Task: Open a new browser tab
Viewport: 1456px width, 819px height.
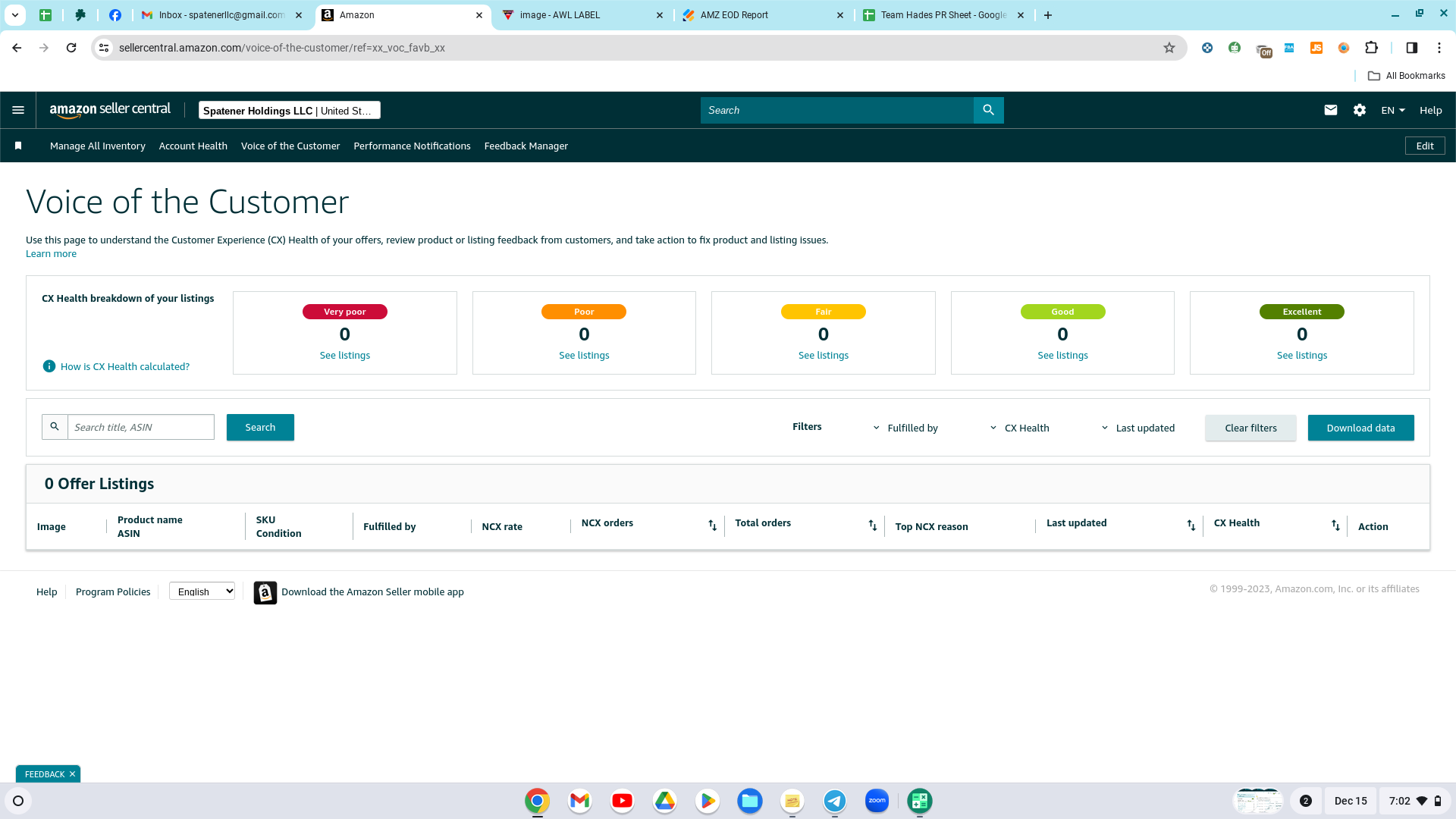Action: [x=1048, y=15]
